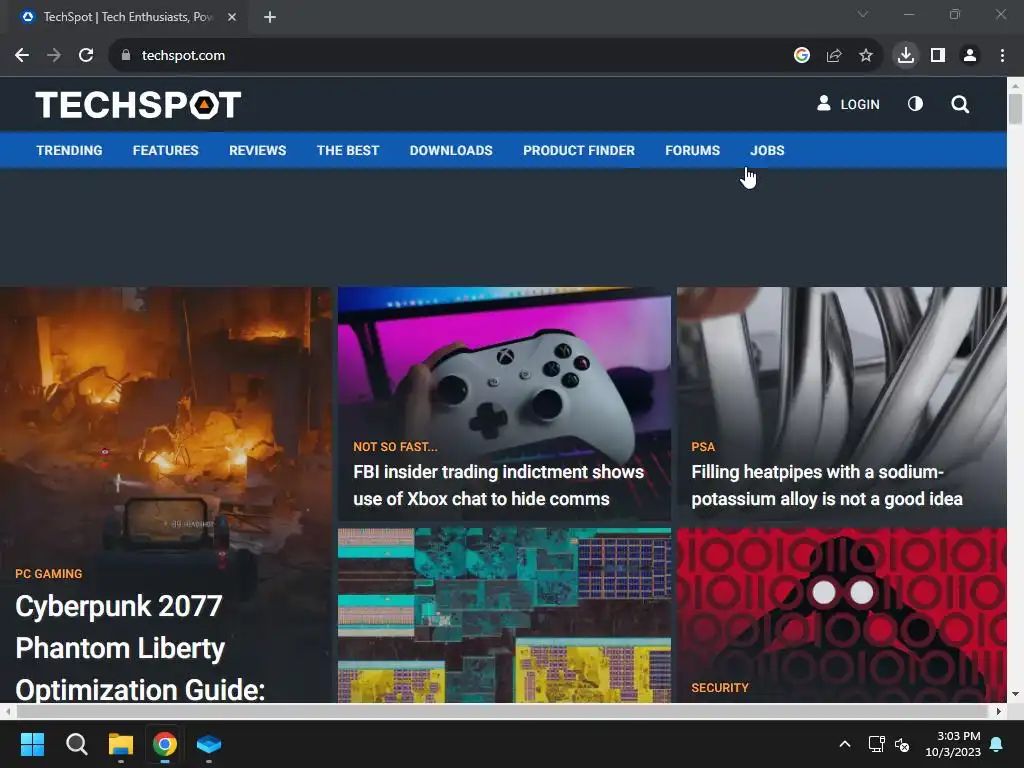Open Chrome downloads icon
The width and height of the screenshot is (1024, 768).
[x=906, y=56]
